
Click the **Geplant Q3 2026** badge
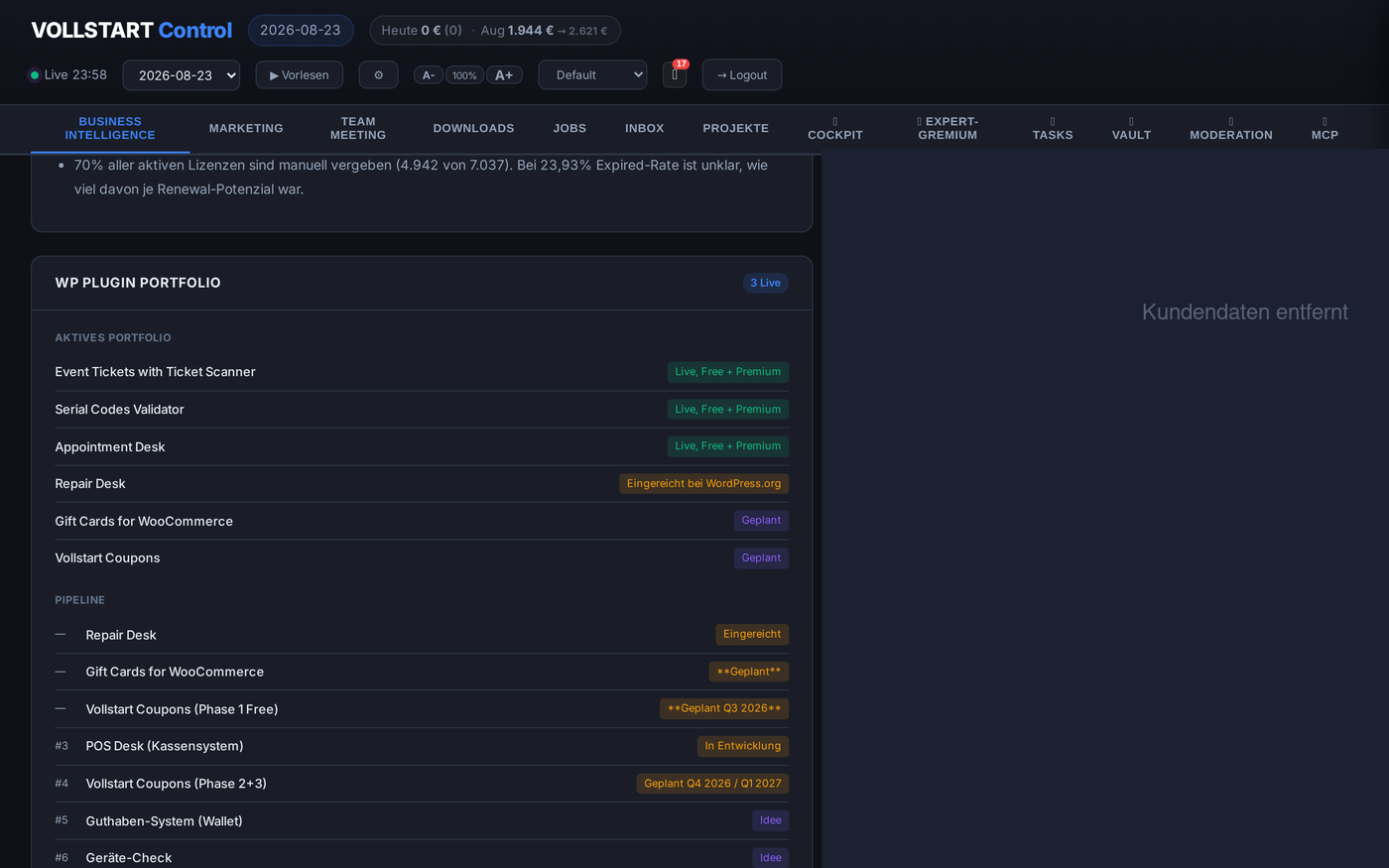tap(724, 708)
